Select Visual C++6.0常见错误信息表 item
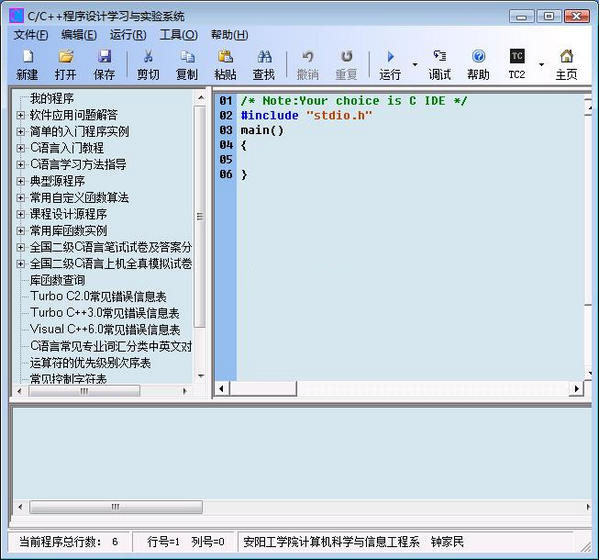This screenshot has width=599, height=560. pyautogui.click(x=105, y=329)
